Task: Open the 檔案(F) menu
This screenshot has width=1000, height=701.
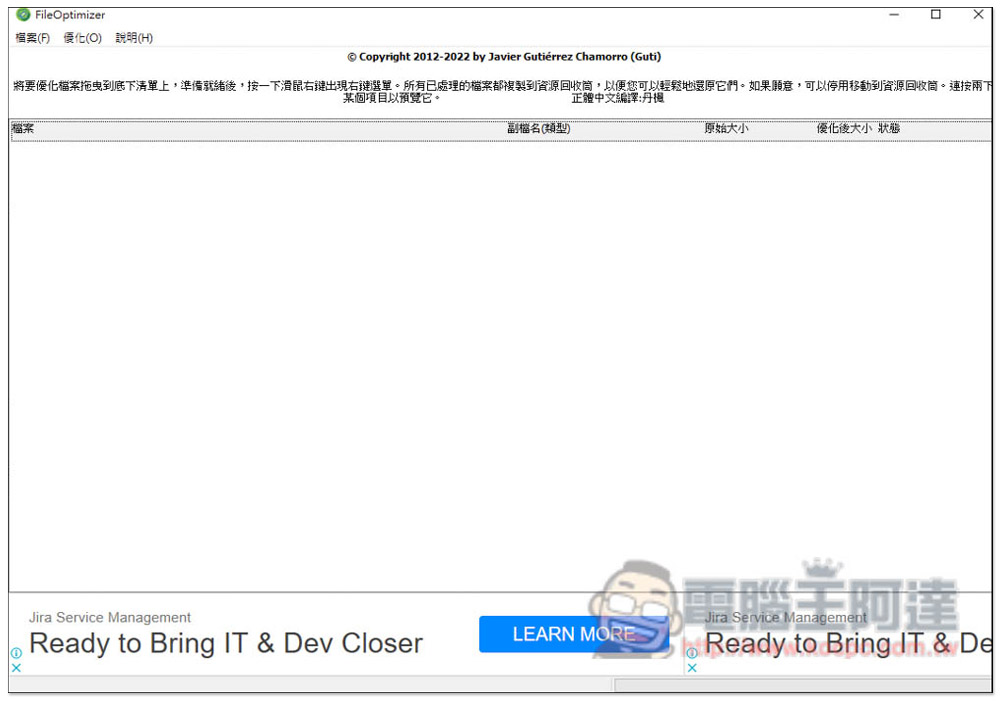Action: (x=31, y=37)
